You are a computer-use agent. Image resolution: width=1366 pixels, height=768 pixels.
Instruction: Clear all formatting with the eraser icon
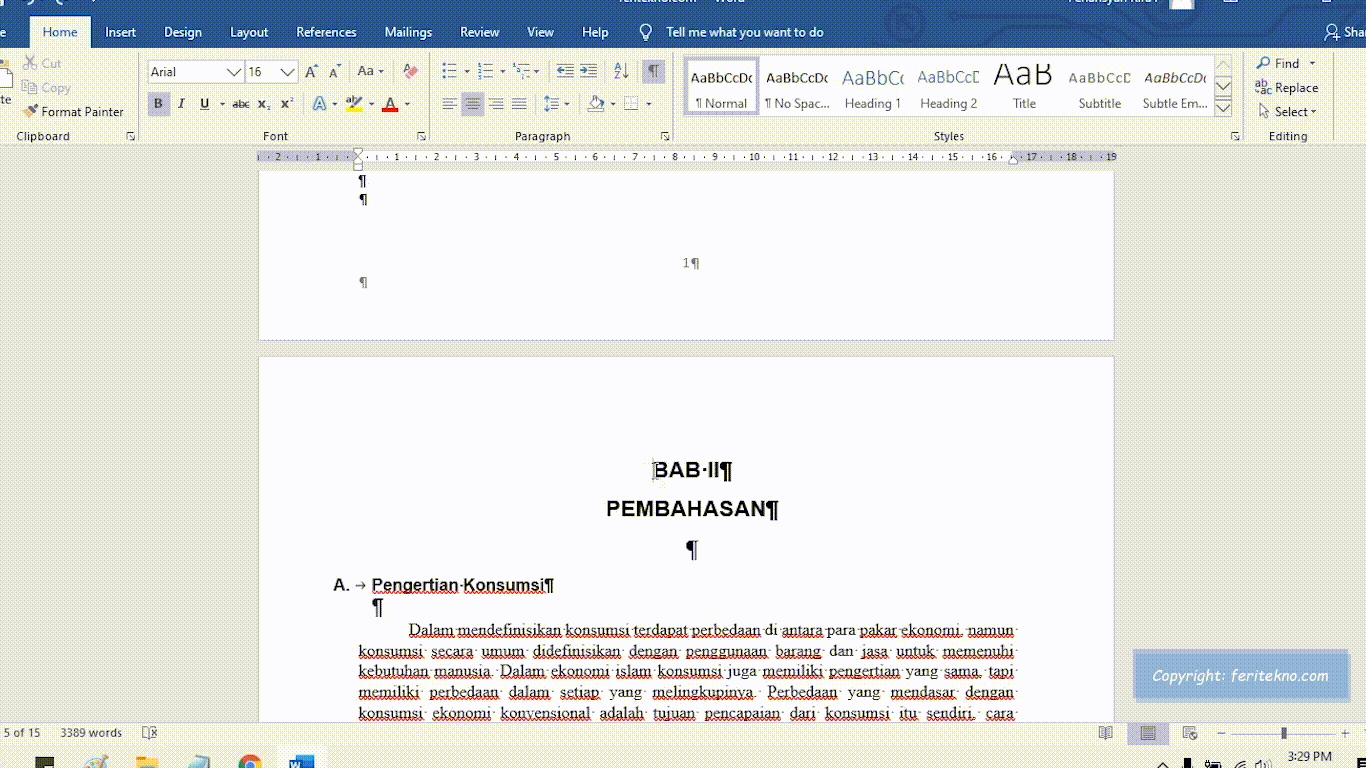(409, 72)
